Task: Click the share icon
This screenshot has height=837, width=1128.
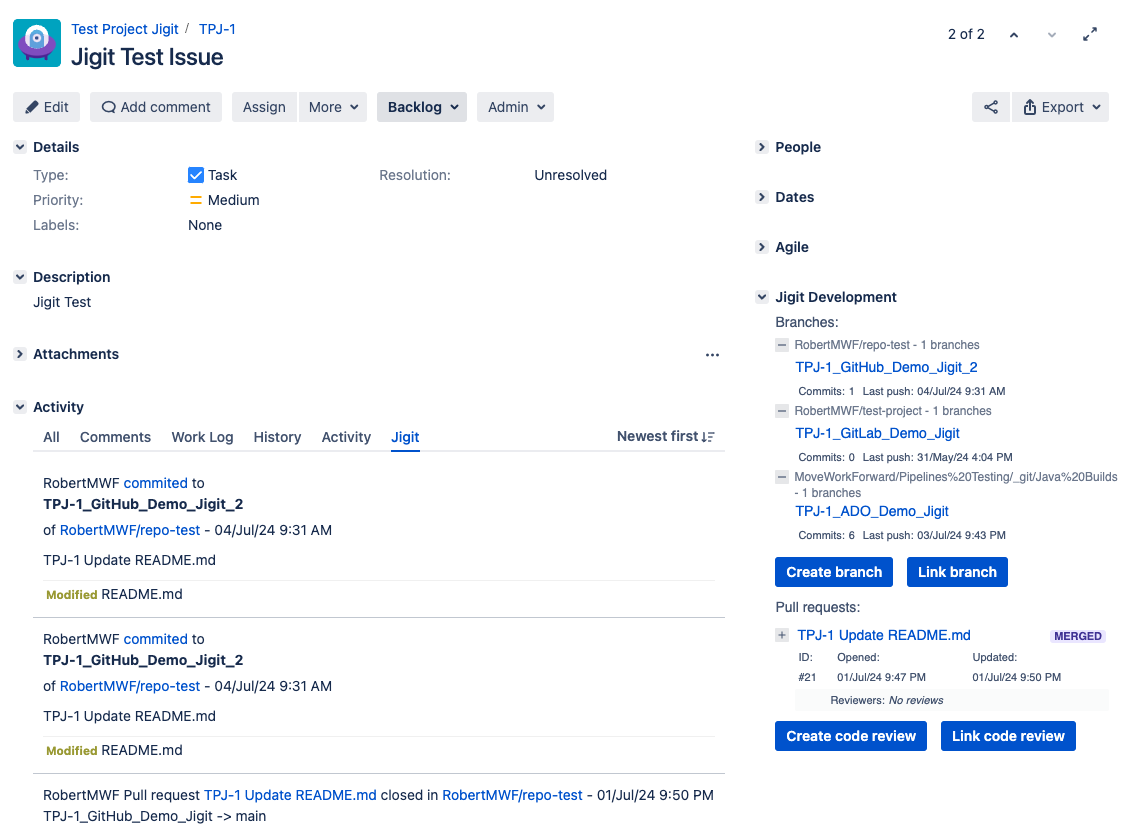Action: pyautogui.click(x=991, y=107)
